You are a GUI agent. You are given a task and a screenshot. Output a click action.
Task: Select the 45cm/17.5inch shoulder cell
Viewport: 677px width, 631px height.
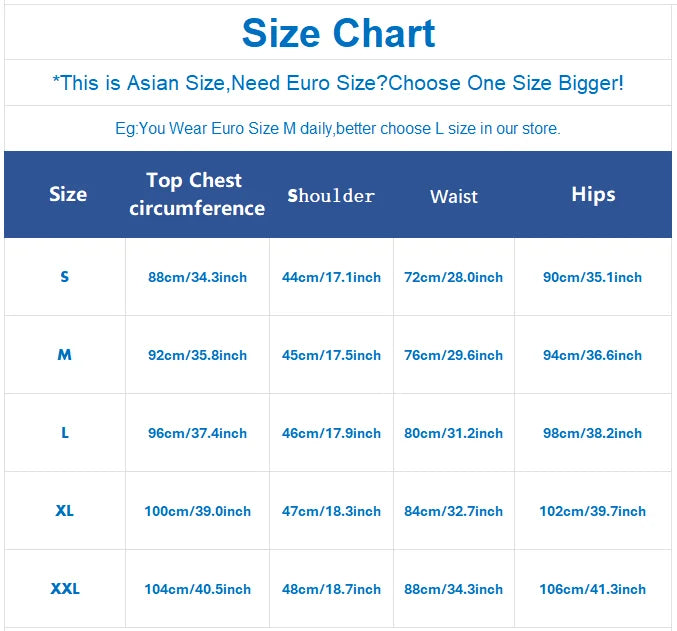(x=331, y=355)
